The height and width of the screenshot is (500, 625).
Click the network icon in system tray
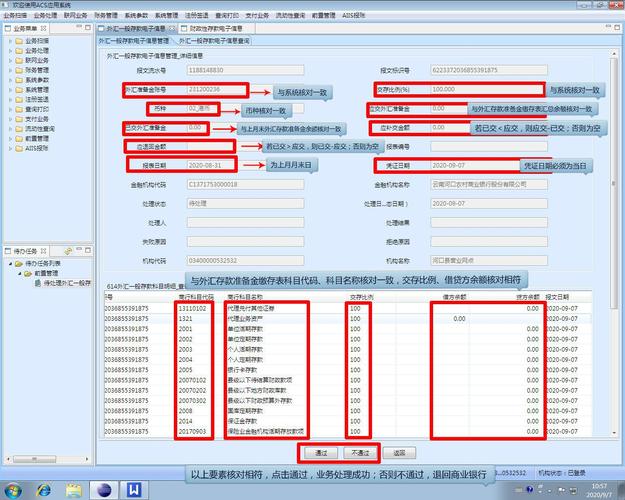[573, 490]
